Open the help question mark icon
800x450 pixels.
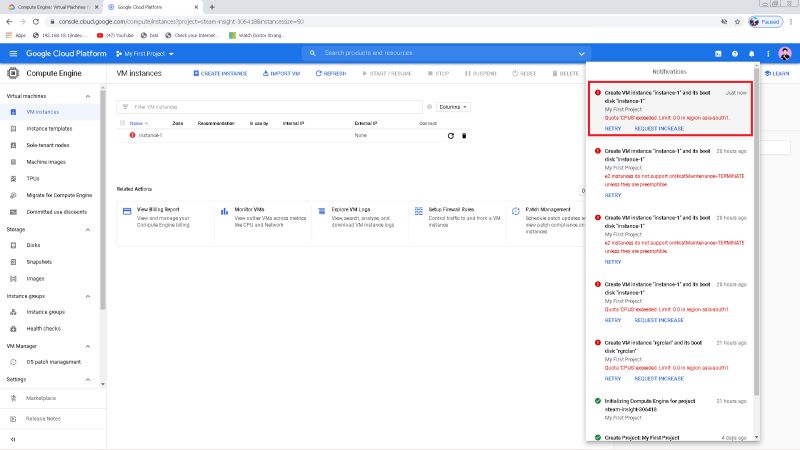point(735,54)
